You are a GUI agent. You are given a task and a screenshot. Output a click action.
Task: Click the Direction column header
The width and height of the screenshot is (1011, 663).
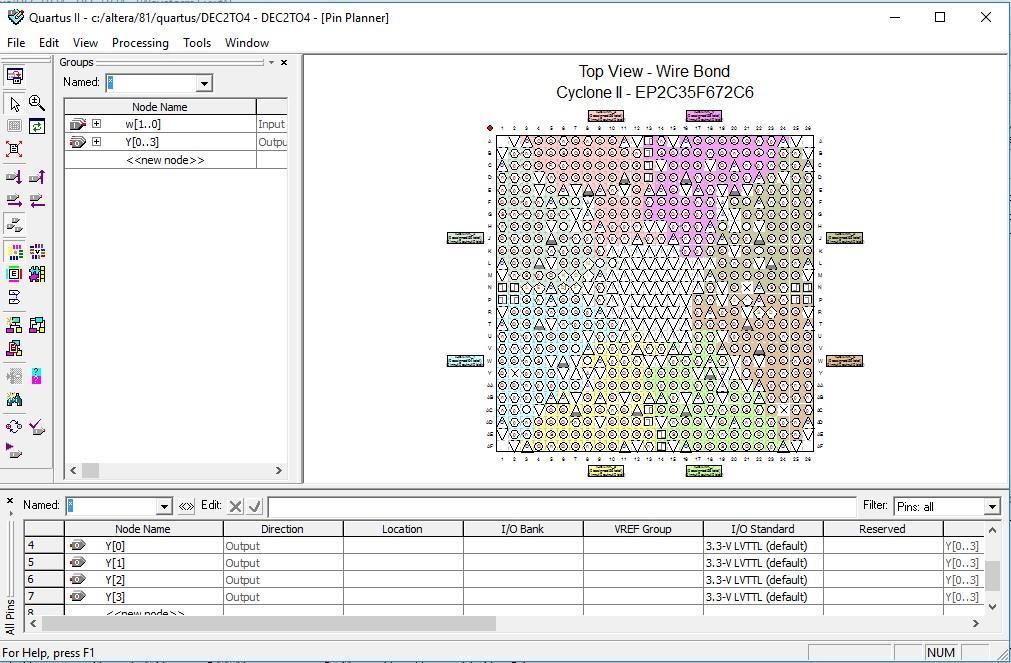pyautogui.click(x=283, y=529)
